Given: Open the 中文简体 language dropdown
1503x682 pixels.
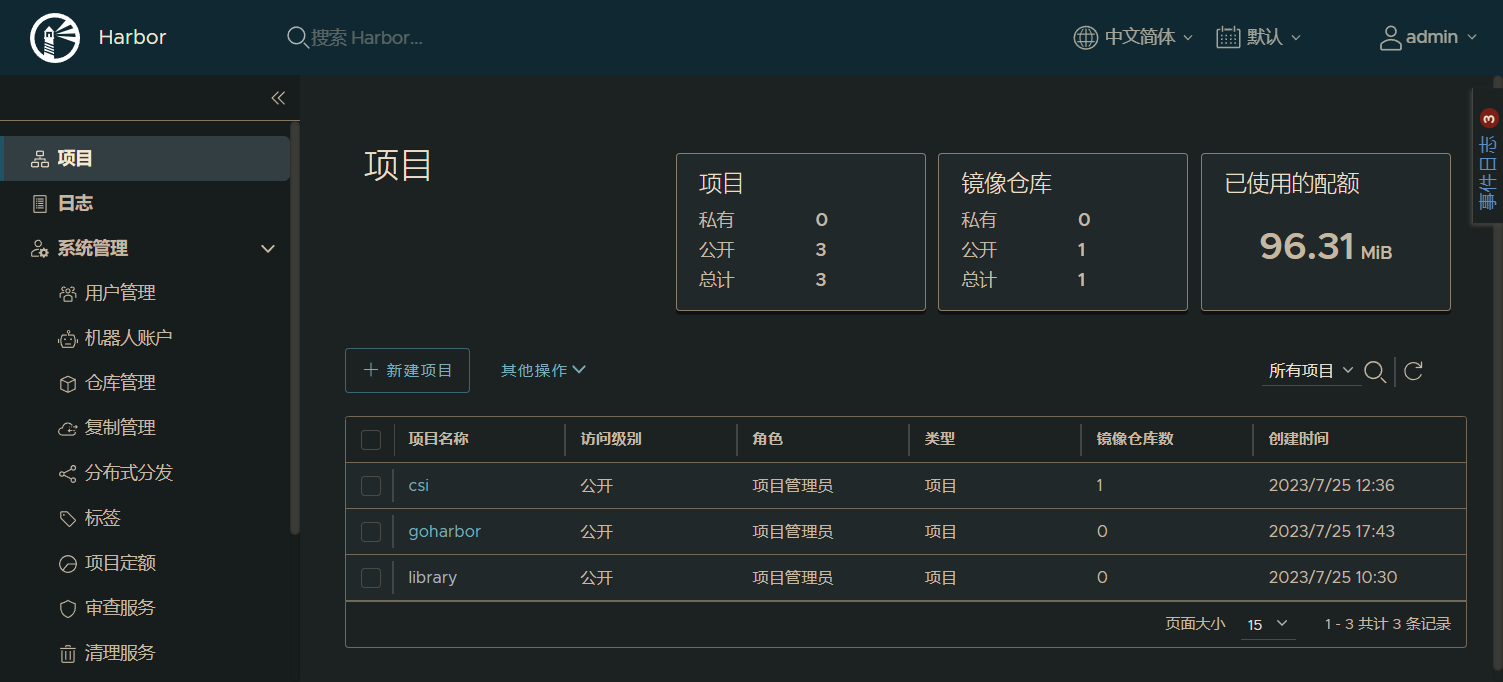Looking at the screenshot, I should [x=1134, y=38].
